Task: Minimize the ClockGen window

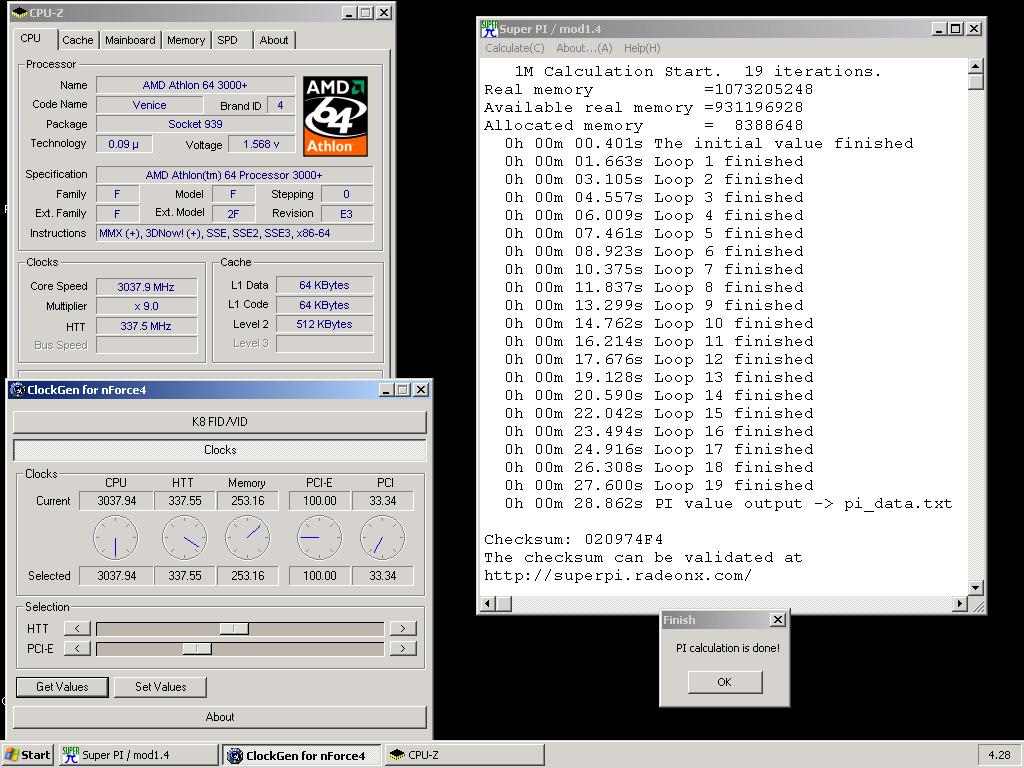Action: (386, 390)
